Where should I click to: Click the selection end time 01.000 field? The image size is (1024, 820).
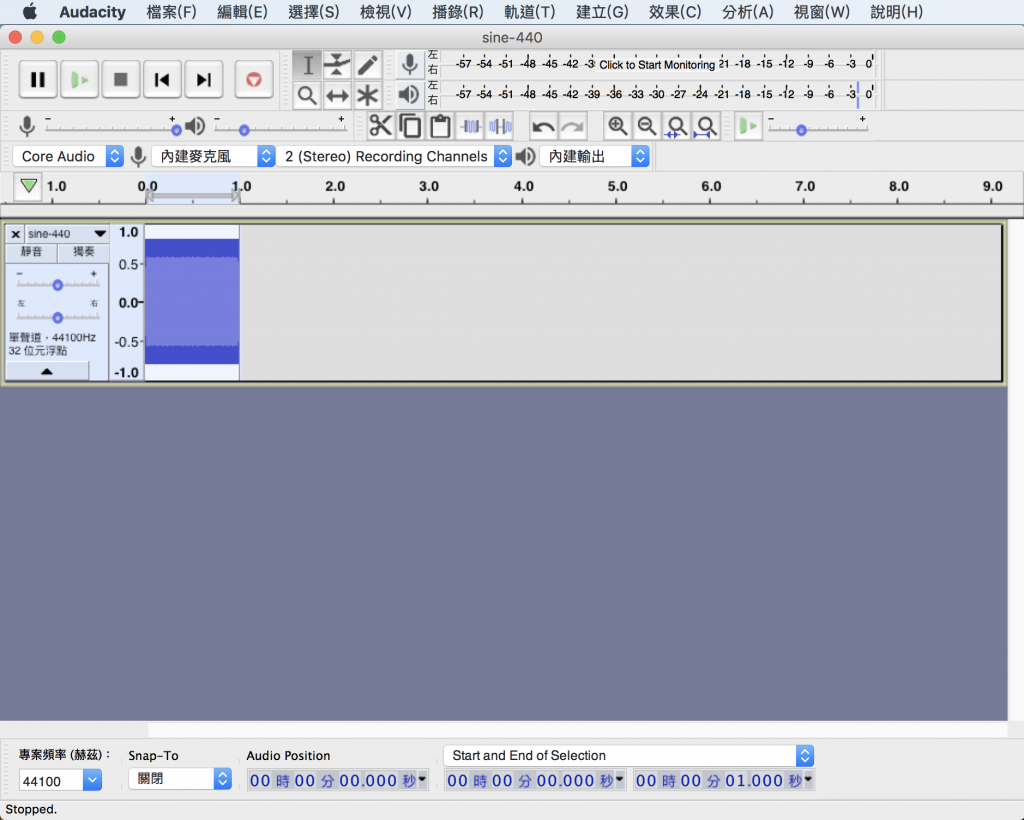724,780
